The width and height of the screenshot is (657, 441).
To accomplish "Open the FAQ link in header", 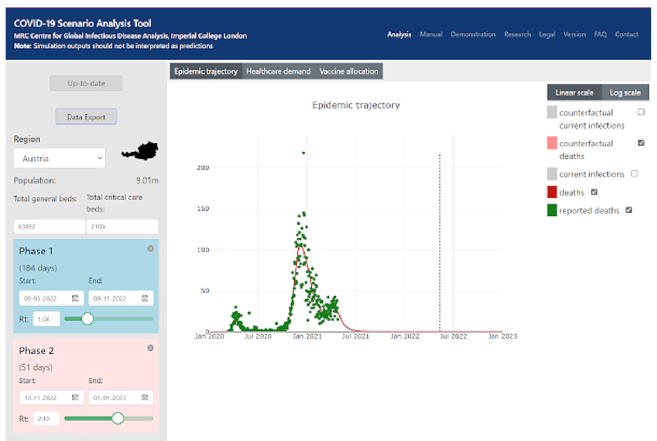I will point(600,34).
